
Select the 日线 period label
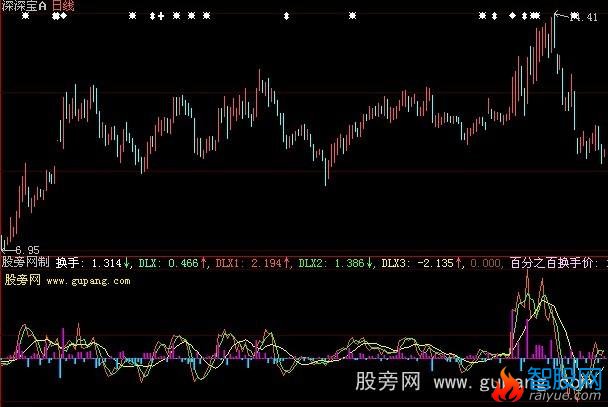(63, 5)
